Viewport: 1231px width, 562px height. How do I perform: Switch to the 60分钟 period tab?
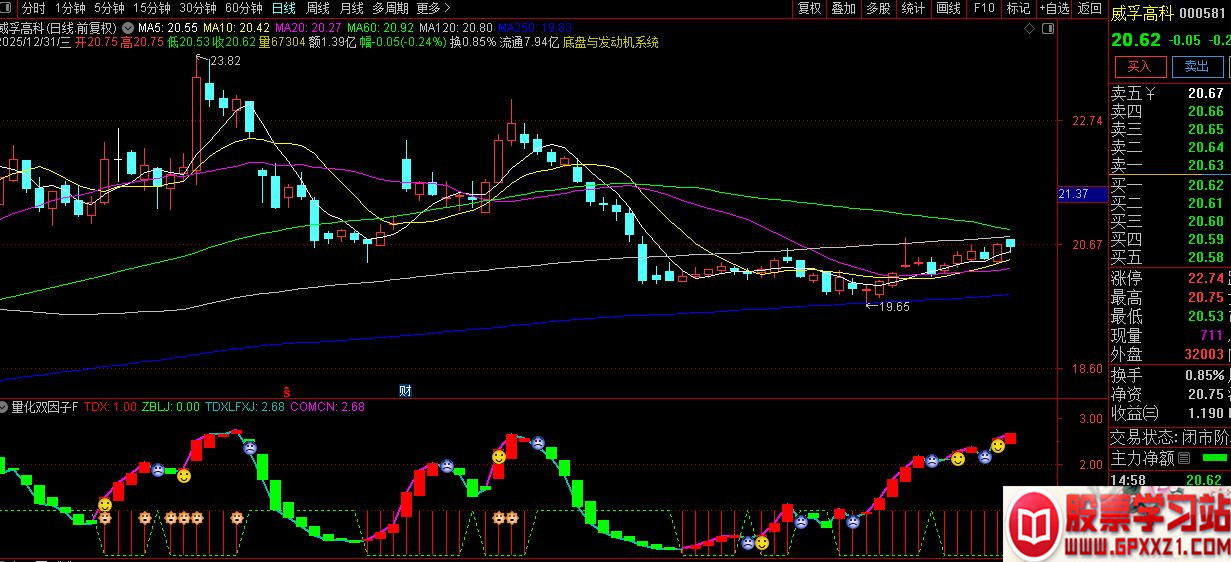tap(243, 8)
